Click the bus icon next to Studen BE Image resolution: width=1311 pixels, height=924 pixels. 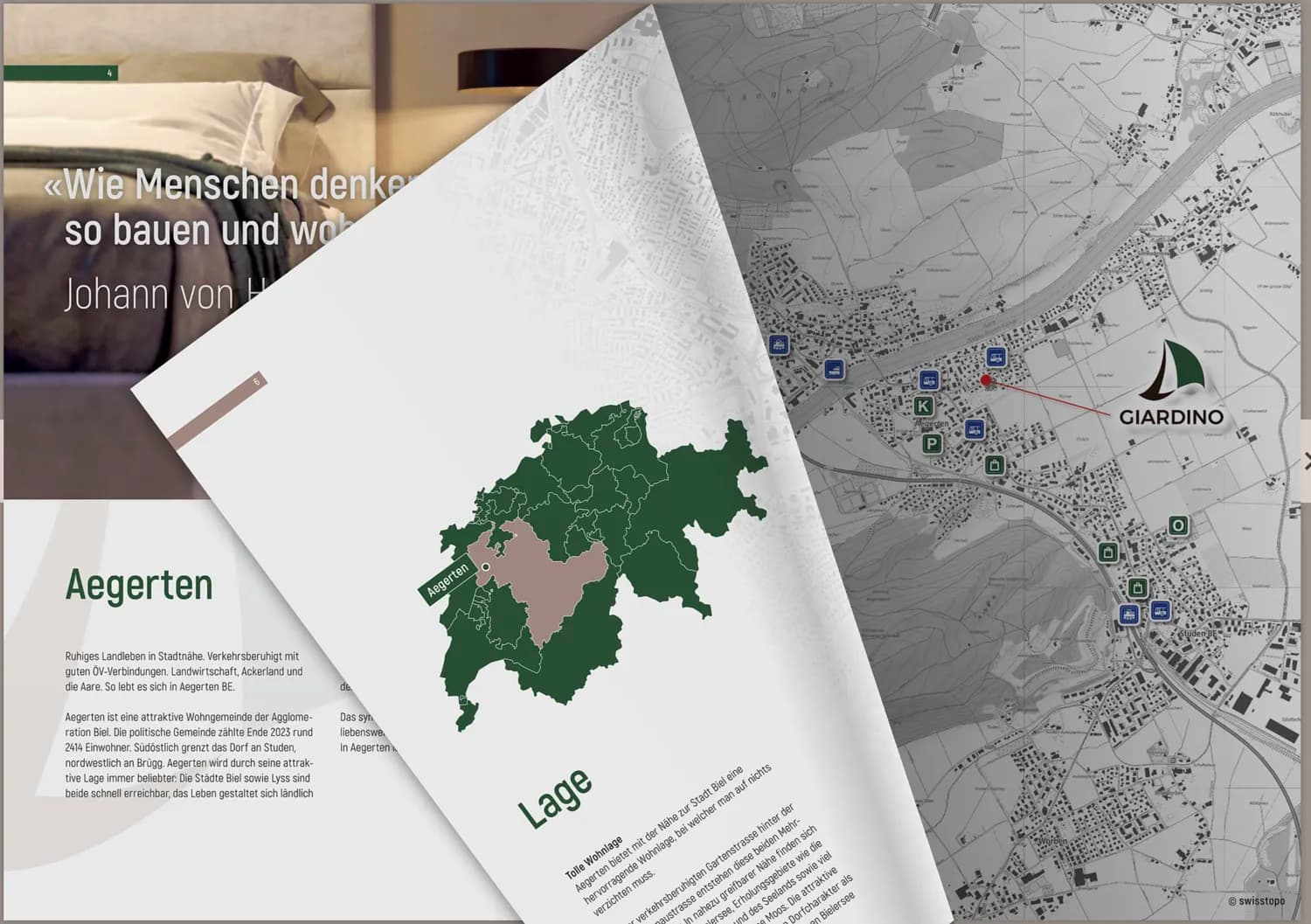tap(1160, 610)
